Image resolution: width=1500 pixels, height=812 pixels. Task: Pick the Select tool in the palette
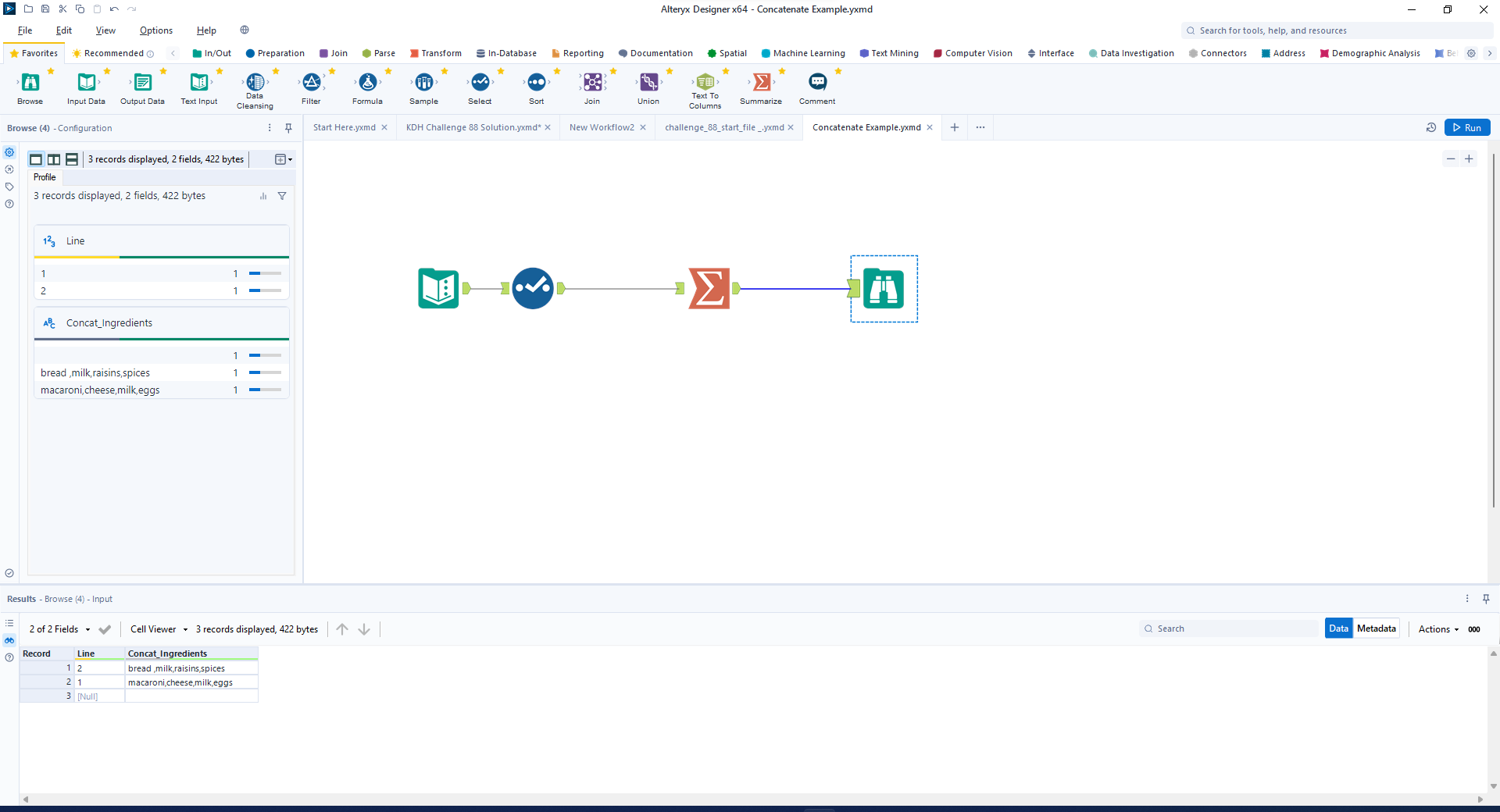tap(480, 87)
